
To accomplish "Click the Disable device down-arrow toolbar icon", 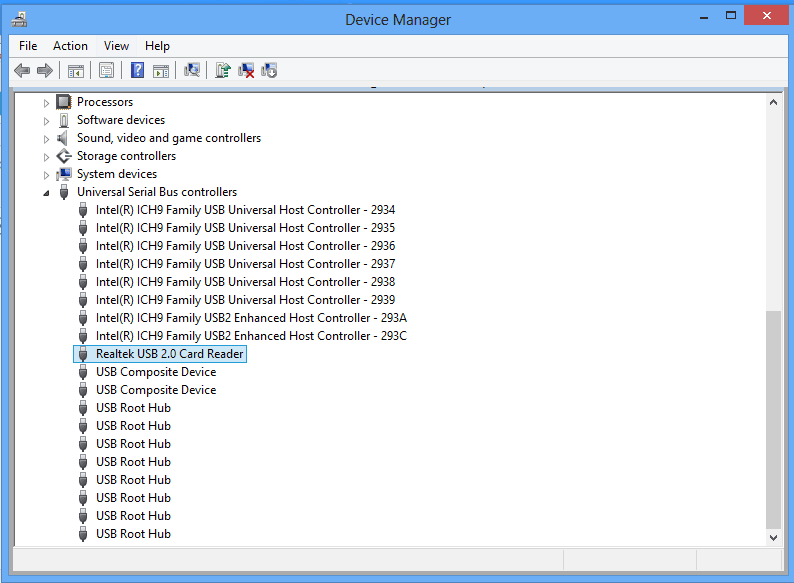I will 269,70.
